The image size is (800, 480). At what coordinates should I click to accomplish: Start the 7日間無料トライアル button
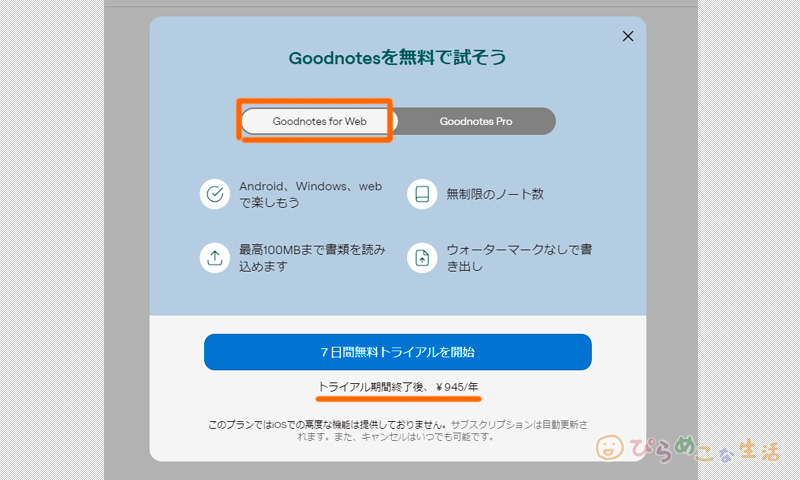point(397,352)
